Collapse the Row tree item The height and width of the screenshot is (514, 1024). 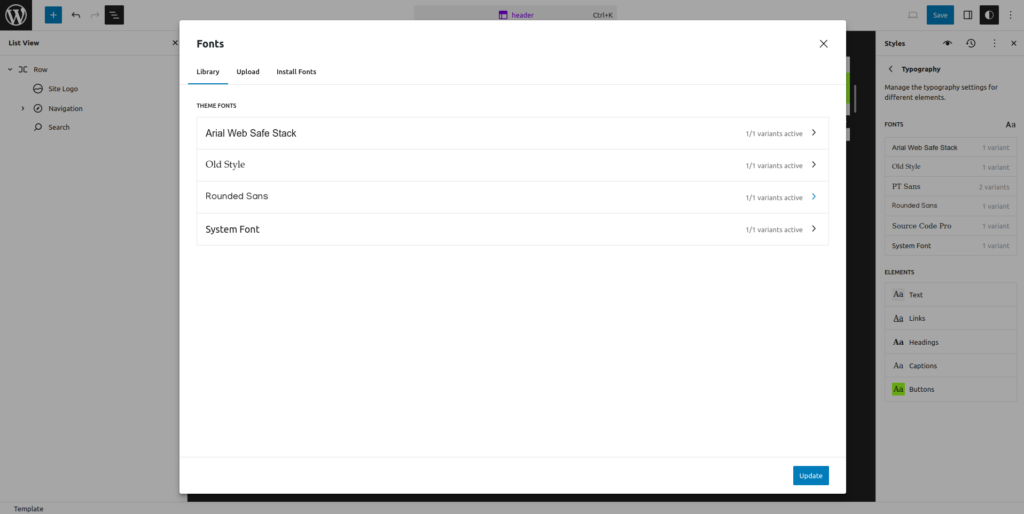coord(10,69)
